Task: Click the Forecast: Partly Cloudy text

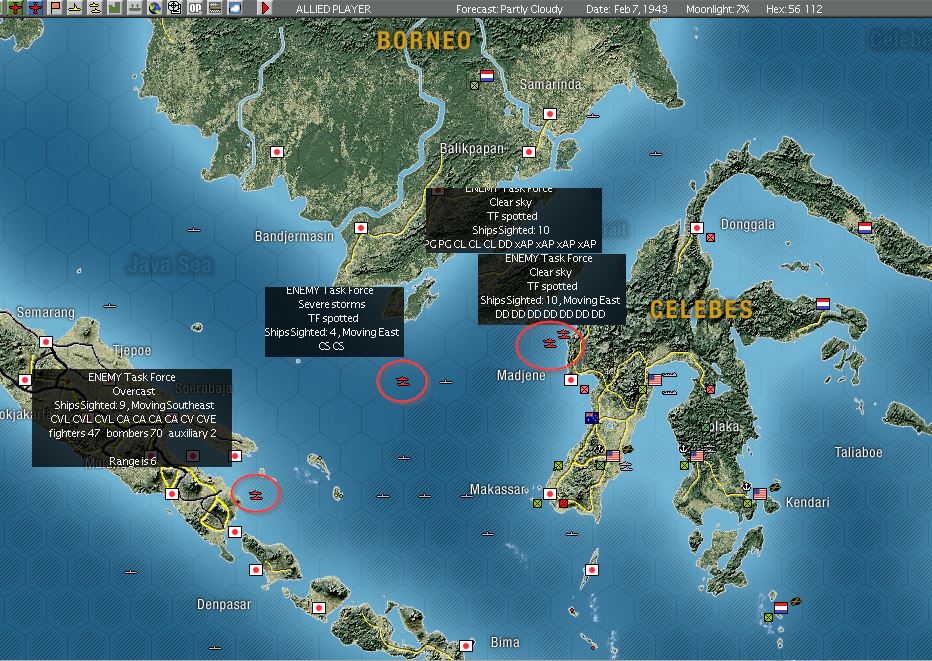Action: (x=509, y=9)
